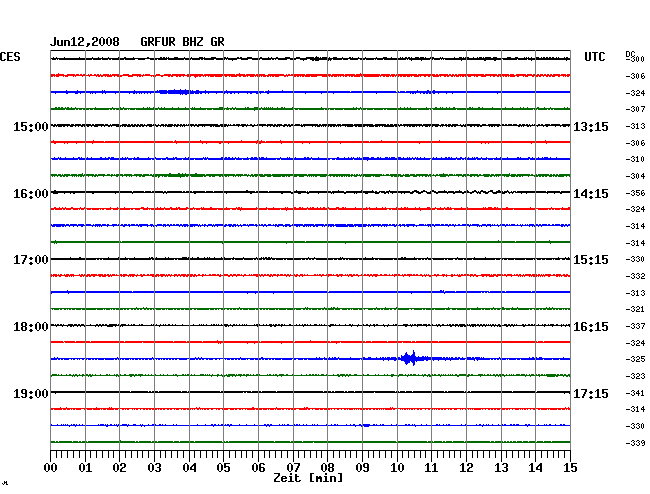
Task: Click the 13:15 UTC time label
Action: click(x=591, y=126)
